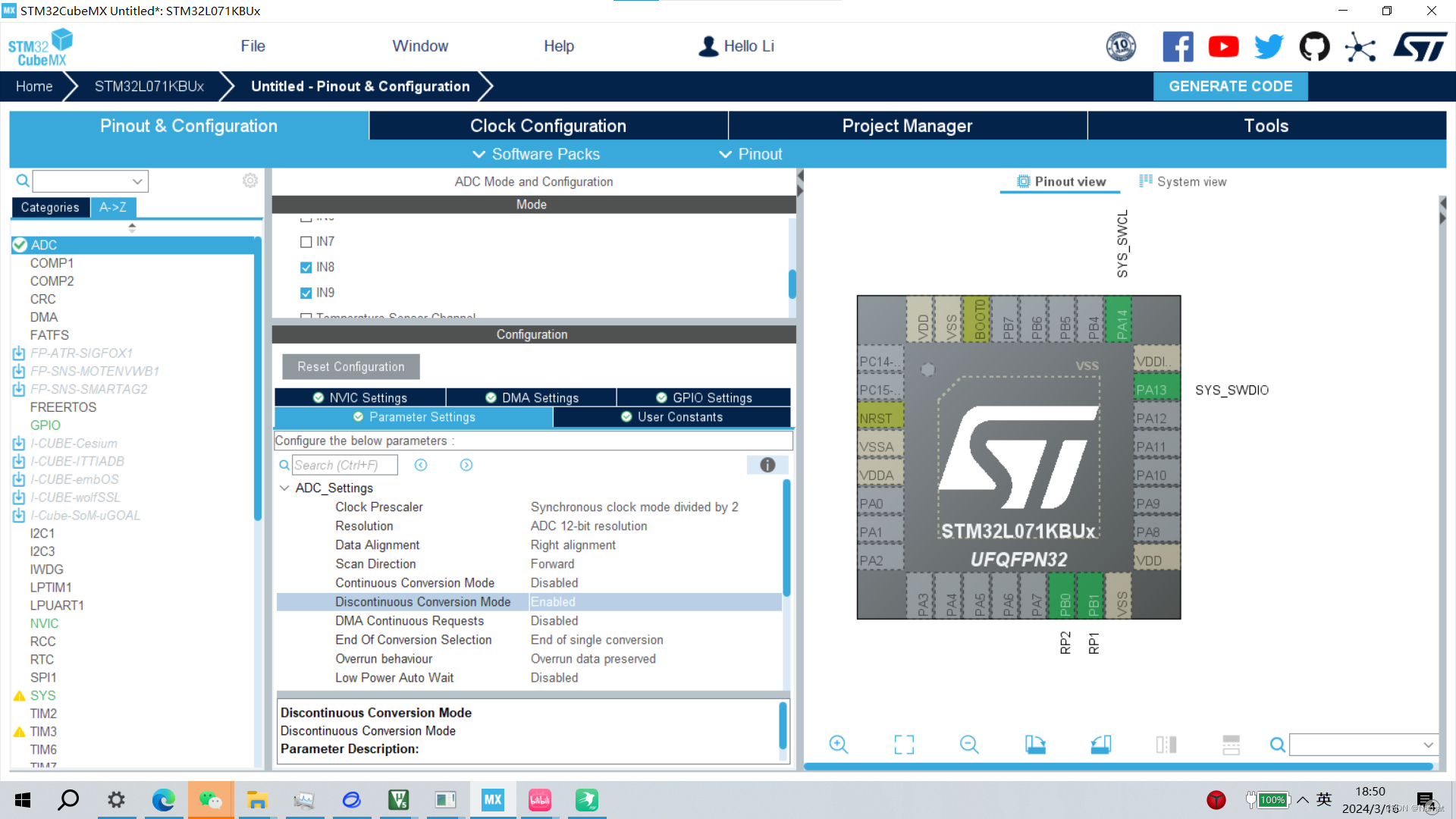This screenshot has width=1456, height=819.
Task: Uncheck the IN8 channel checkbox
Action: click(306, 268)
